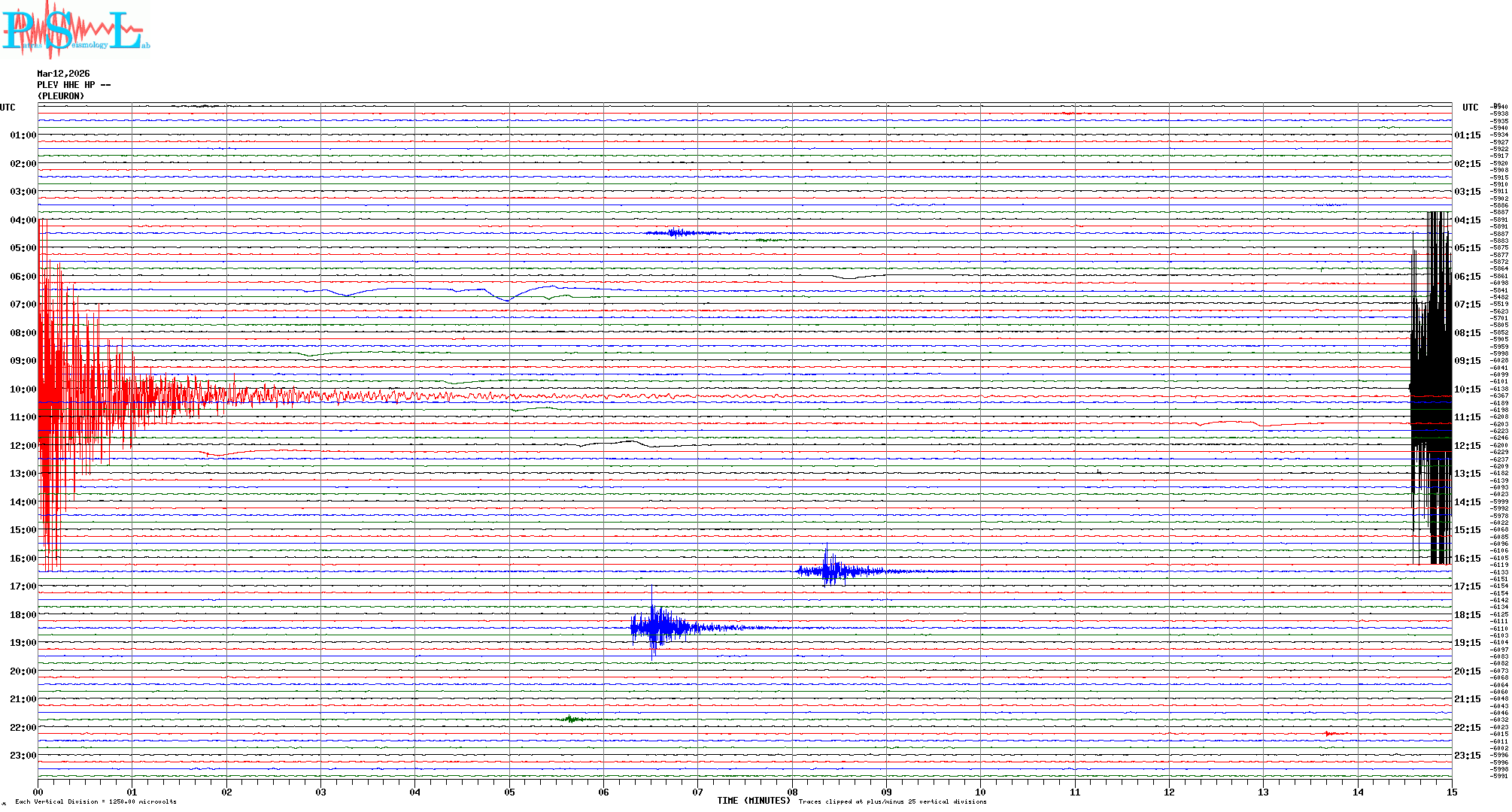The height and width of the screenshot is (812, 1512).
Task: Click the 10:00 hour label on left axis
Action: point(23,389)
